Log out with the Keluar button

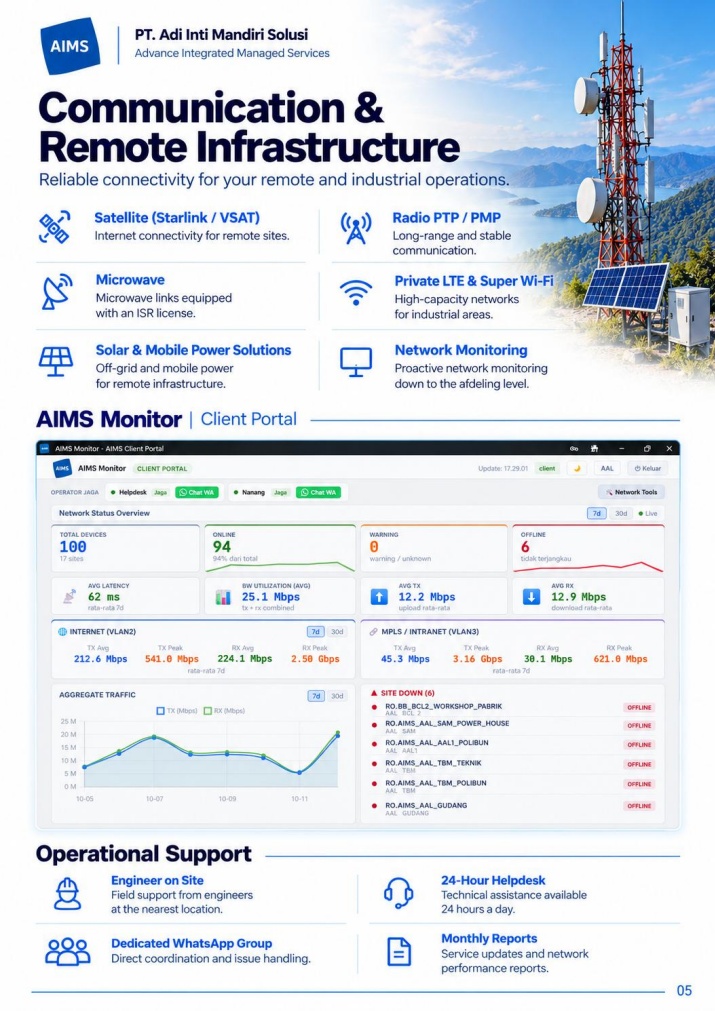click(647, 469)
